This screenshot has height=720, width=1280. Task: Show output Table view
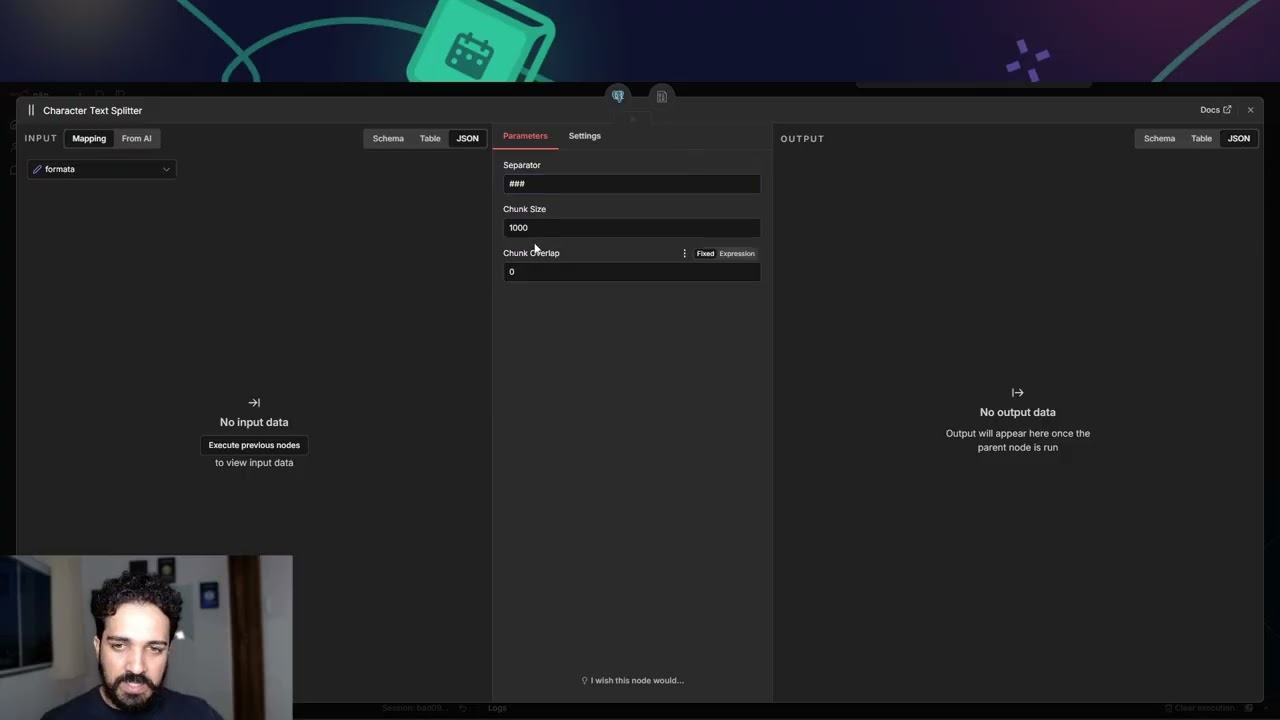pyautogui.click(x=1201, y=139)
